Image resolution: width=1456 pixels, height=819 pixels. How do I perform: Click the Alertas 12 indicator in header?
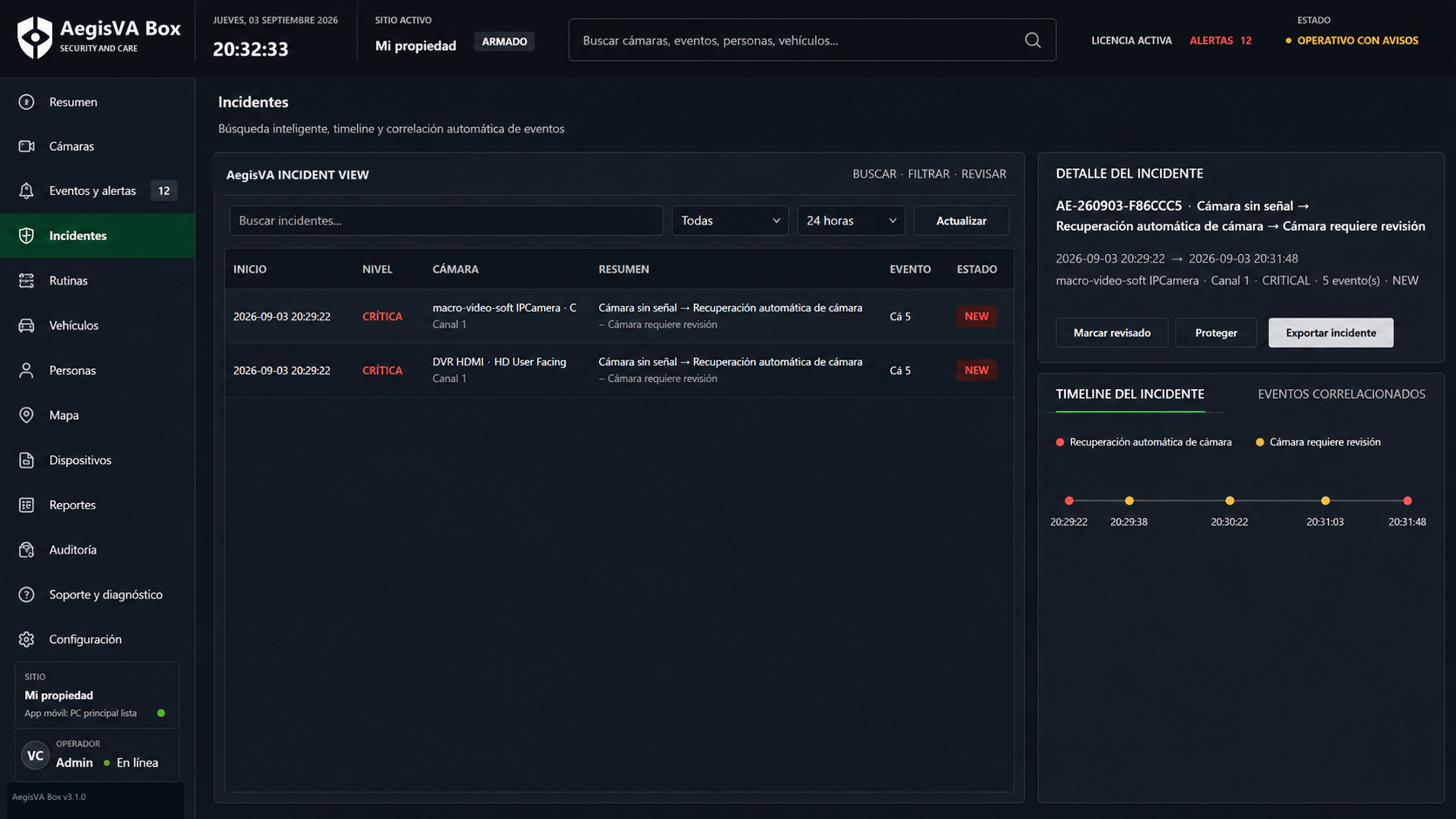(x=1220, y=40)
